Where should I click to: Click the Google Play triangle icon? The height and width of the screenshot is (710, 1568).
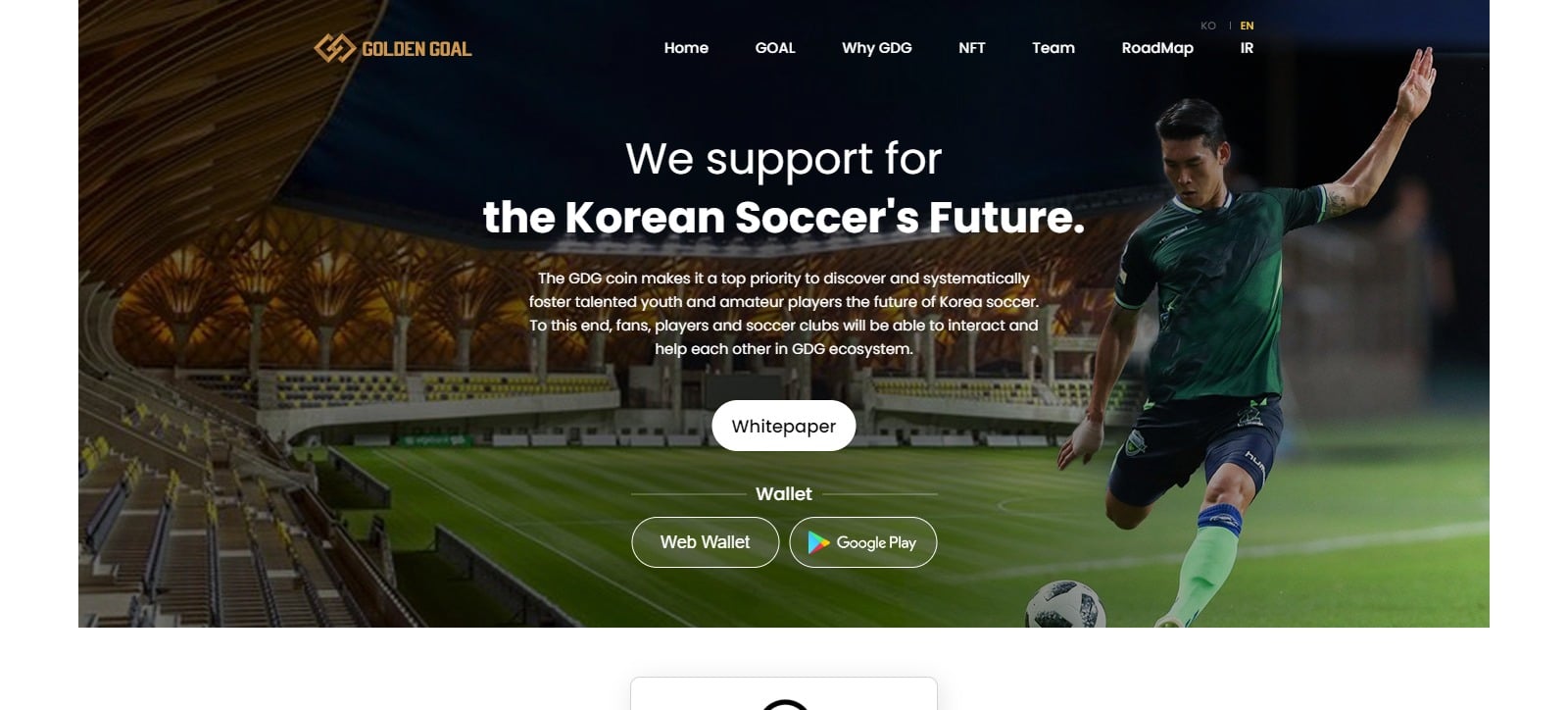pyautogui.click(x=818, y=542)
